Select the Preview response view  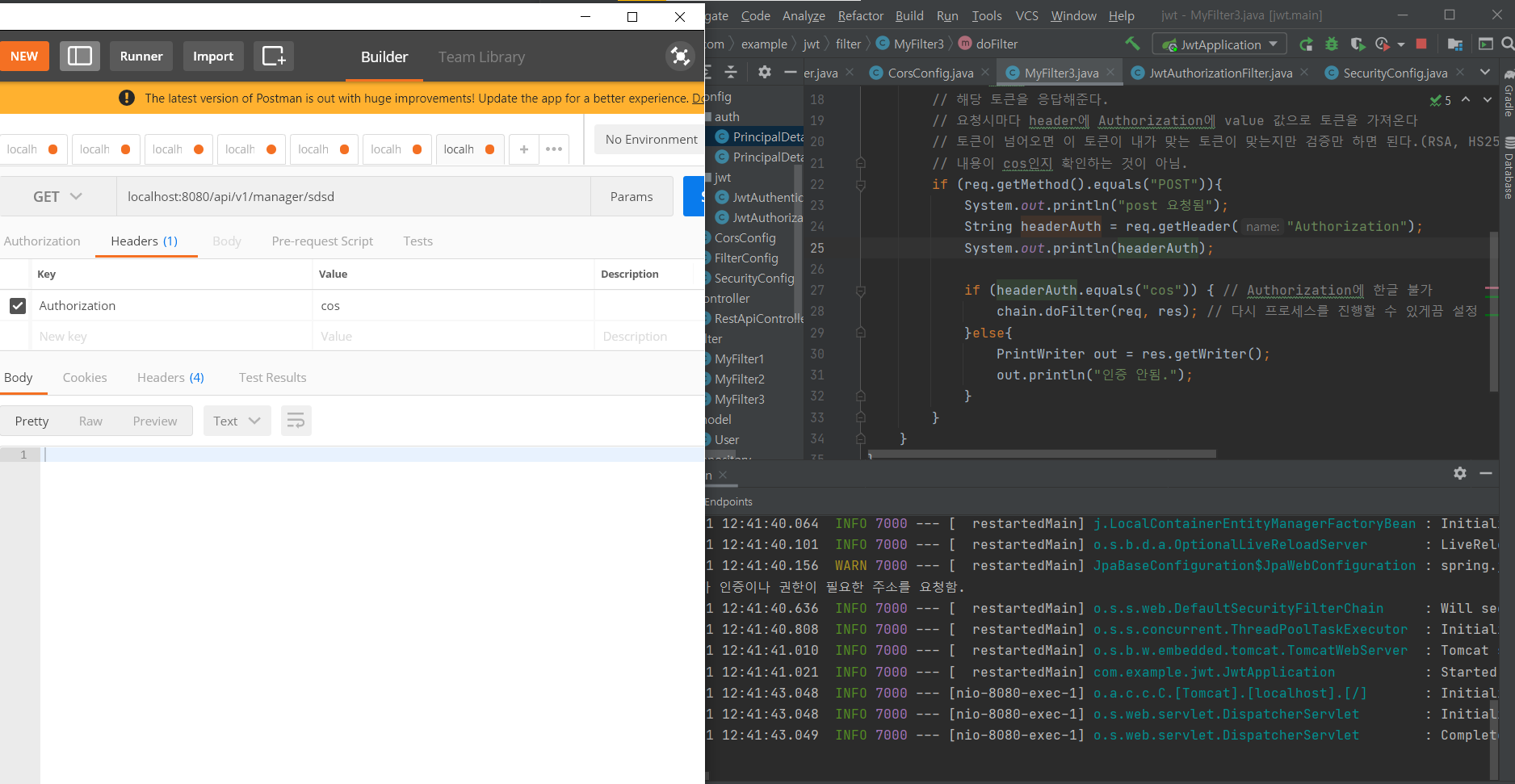click(x=155, y=421)
